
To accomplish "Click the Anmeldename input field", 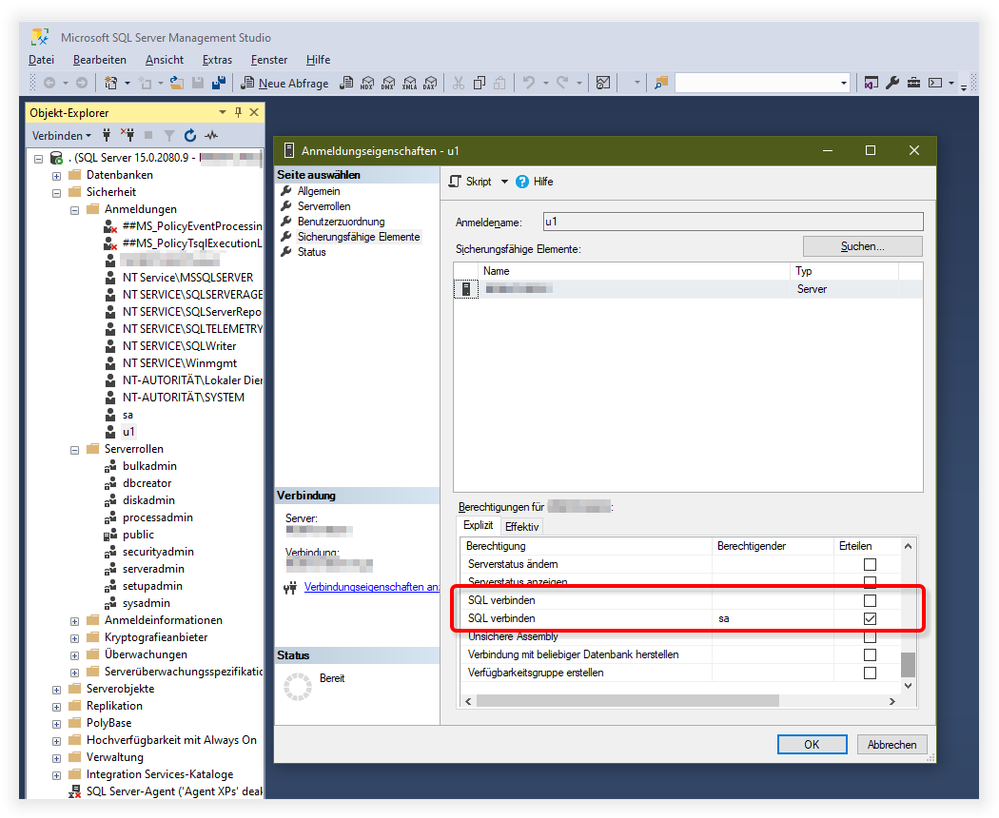I will pos(733,222).
